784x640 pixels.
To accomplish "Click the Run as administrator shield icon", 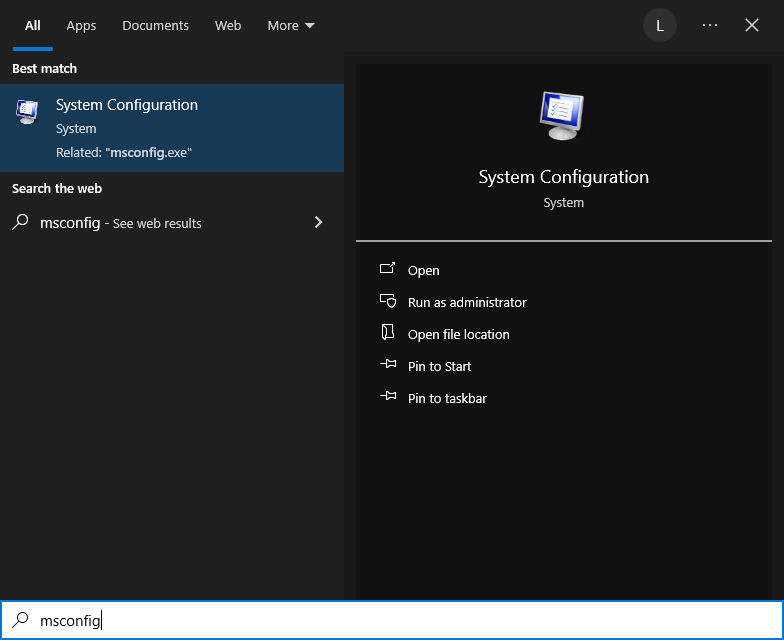I will (388, 300).
